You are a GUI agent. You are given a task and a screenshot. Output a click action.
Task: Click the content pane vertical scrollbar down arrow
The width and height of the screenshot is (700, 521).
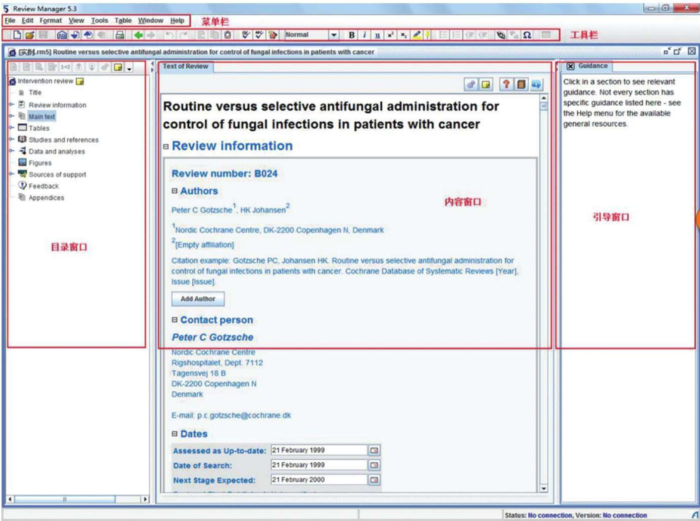(544, 489)
